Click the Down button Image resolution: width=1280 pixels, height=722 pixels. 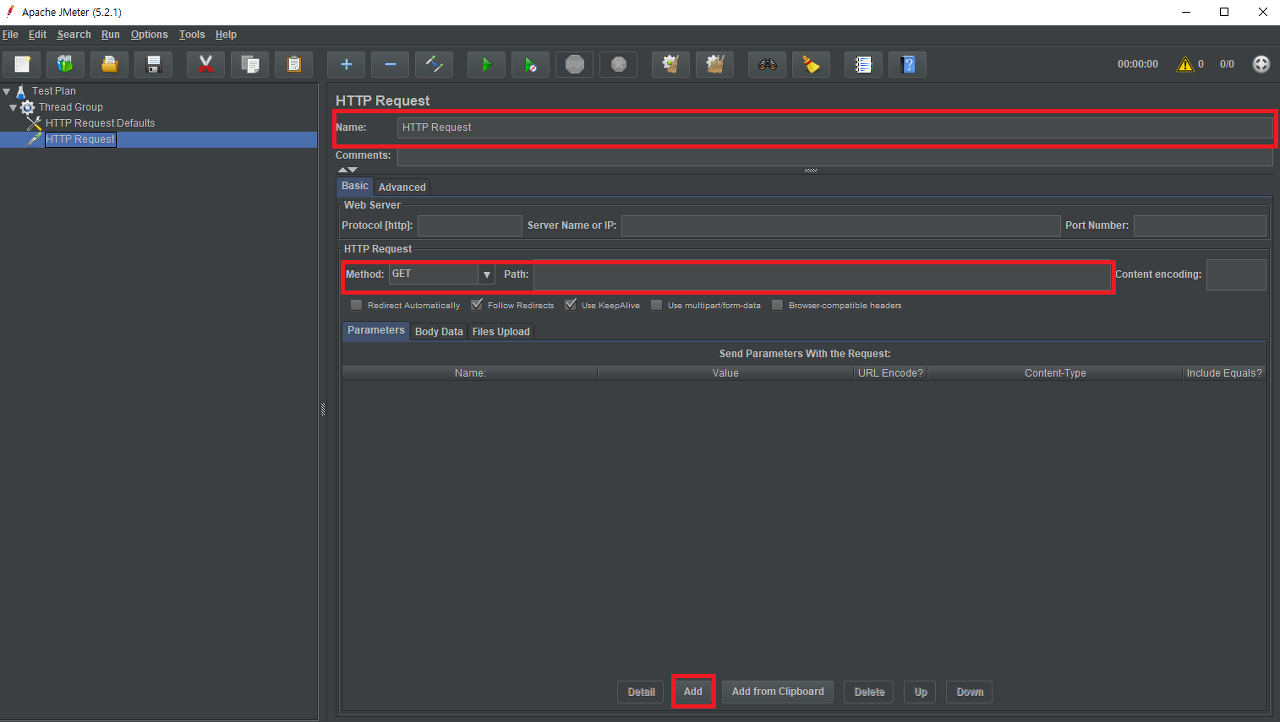[x=970, y=691]
